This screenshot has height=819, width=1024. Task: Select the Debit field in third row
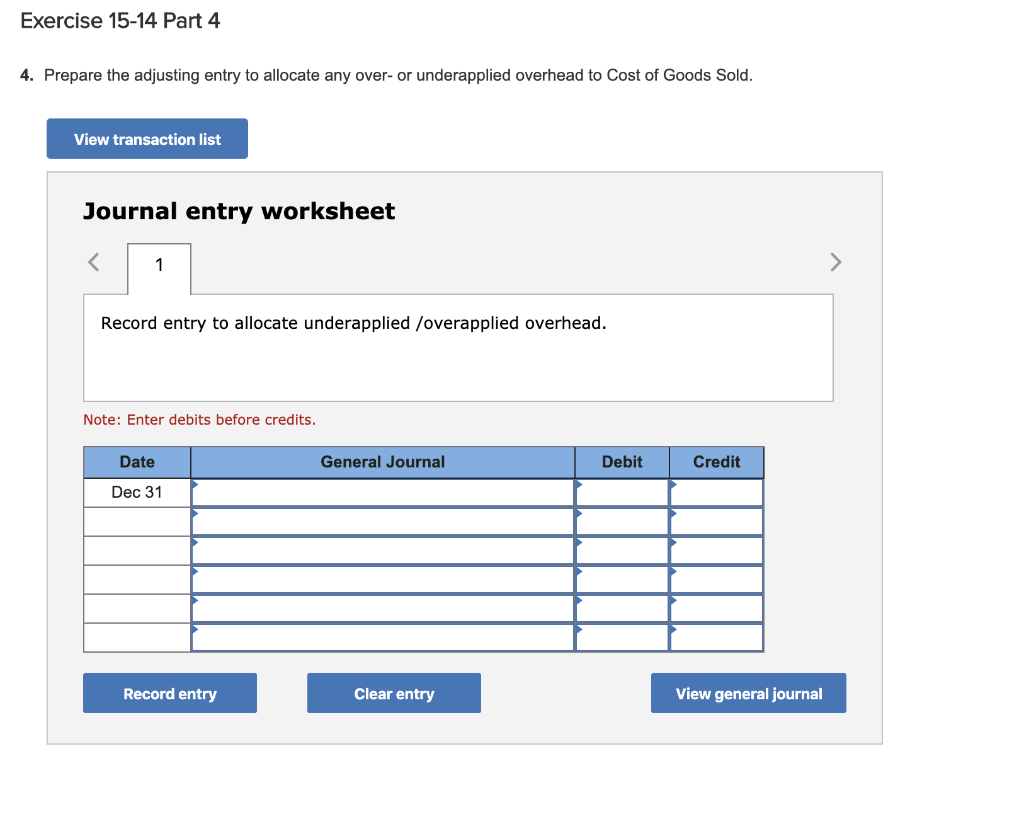(622, 551)
